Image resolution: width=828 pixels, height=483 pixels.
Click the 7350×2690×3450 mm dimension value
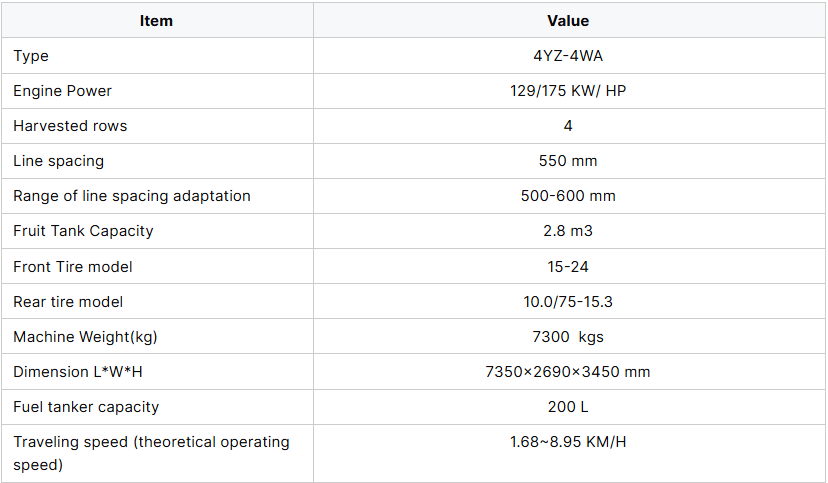tap(568, 372)
